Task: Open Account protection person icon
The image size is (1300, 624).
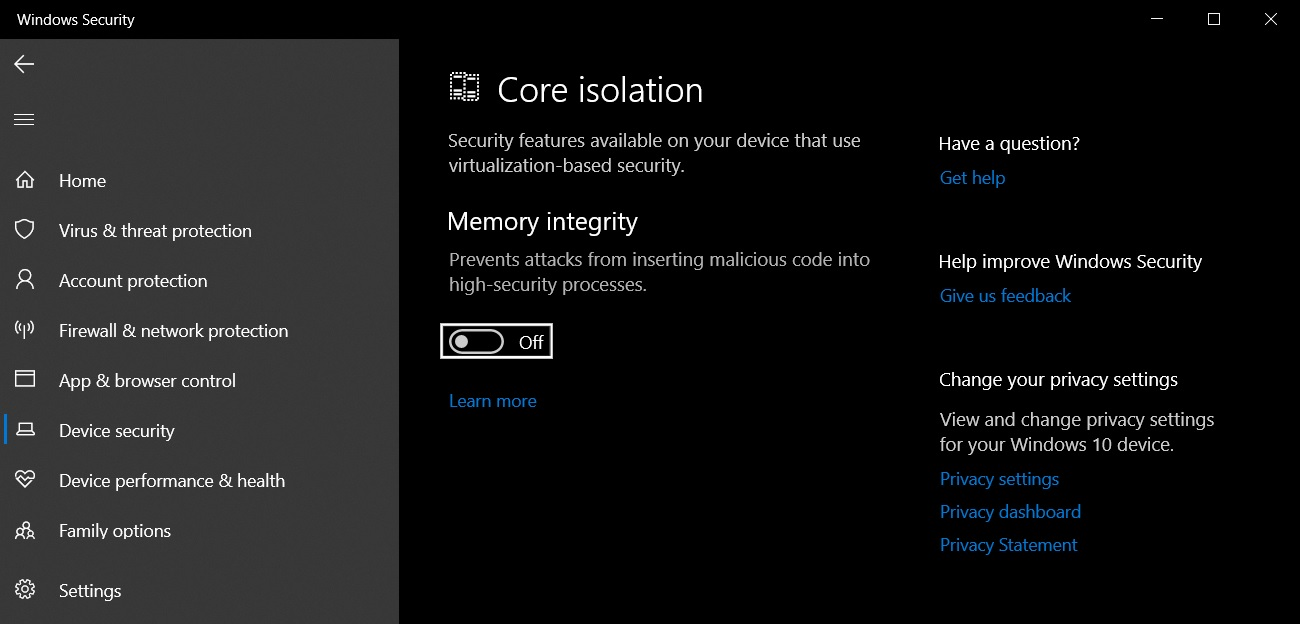Action: point(25,280)
